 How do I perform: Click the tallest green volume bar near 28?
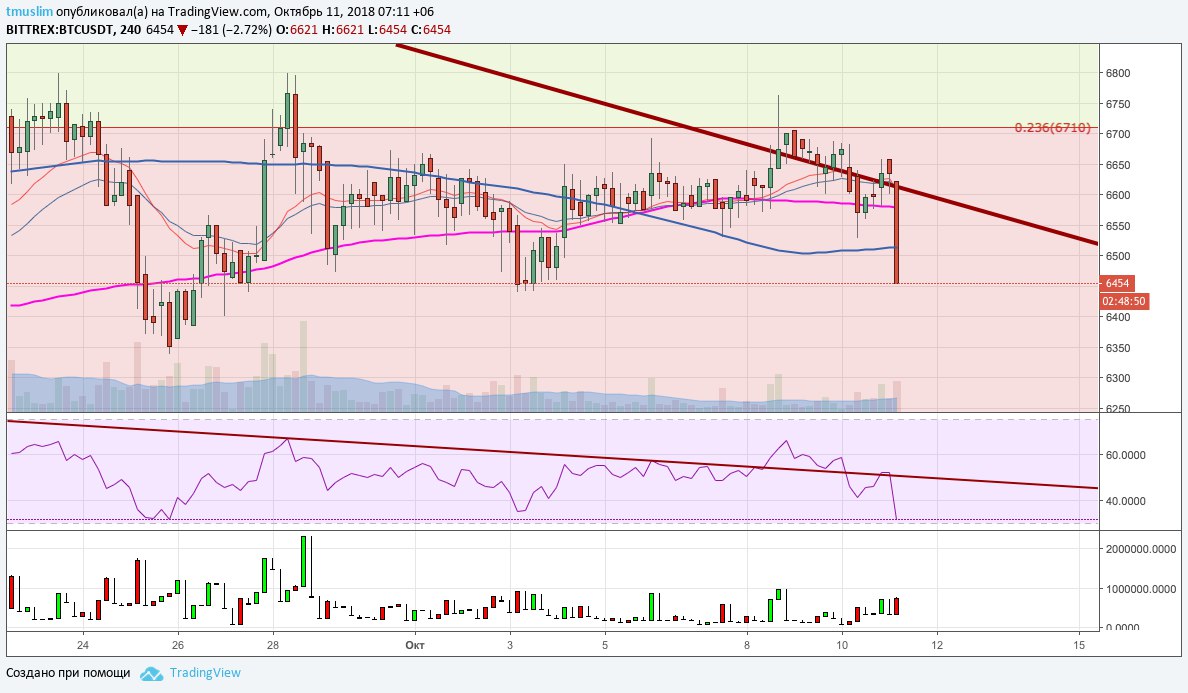[x=303, y=561]
